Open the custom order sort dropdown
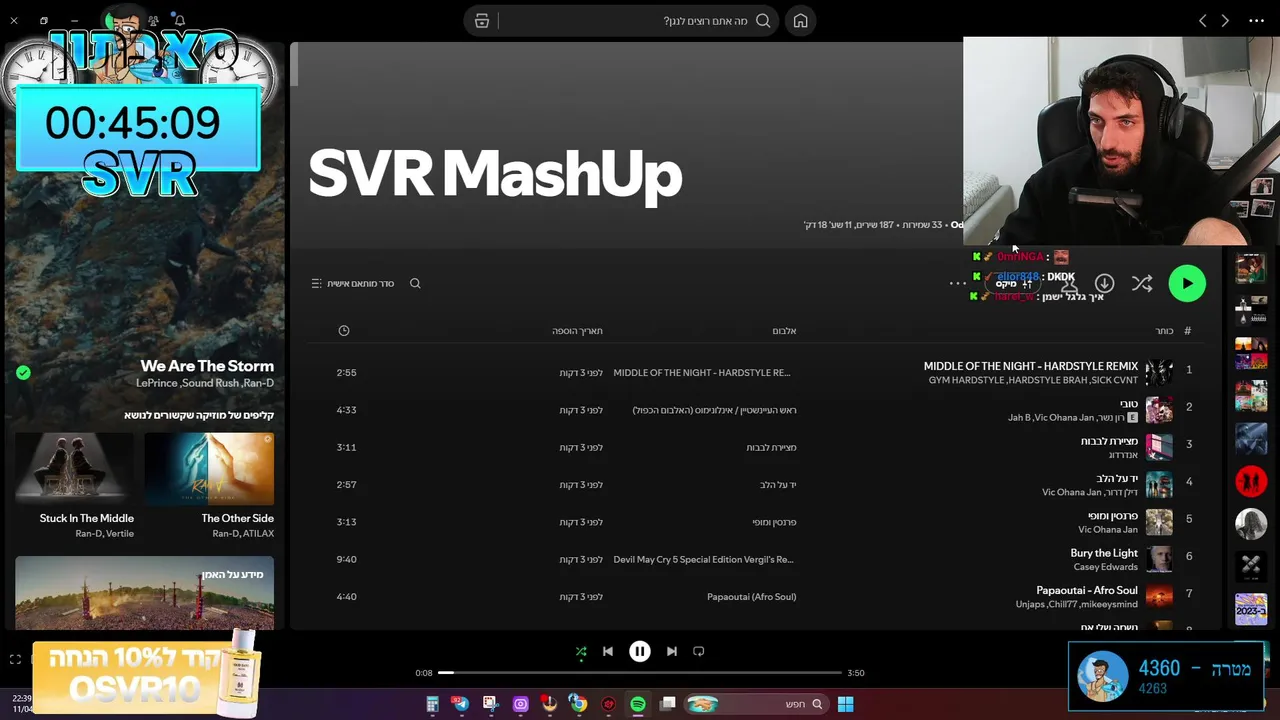Viewport: 1280px width, 720px height. pos(353,284)
